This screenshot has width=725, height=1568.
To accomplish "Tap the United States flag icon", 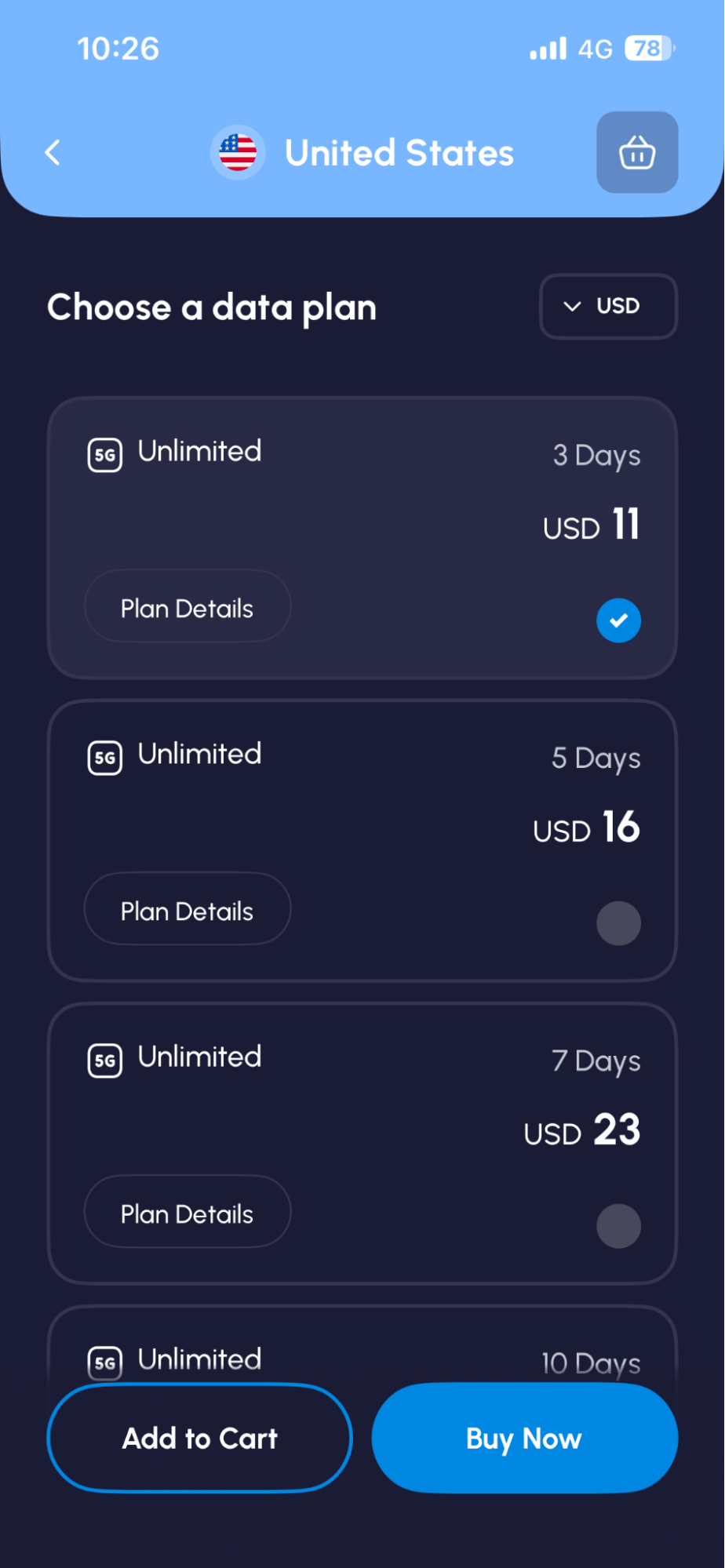I will coord(238,152).
